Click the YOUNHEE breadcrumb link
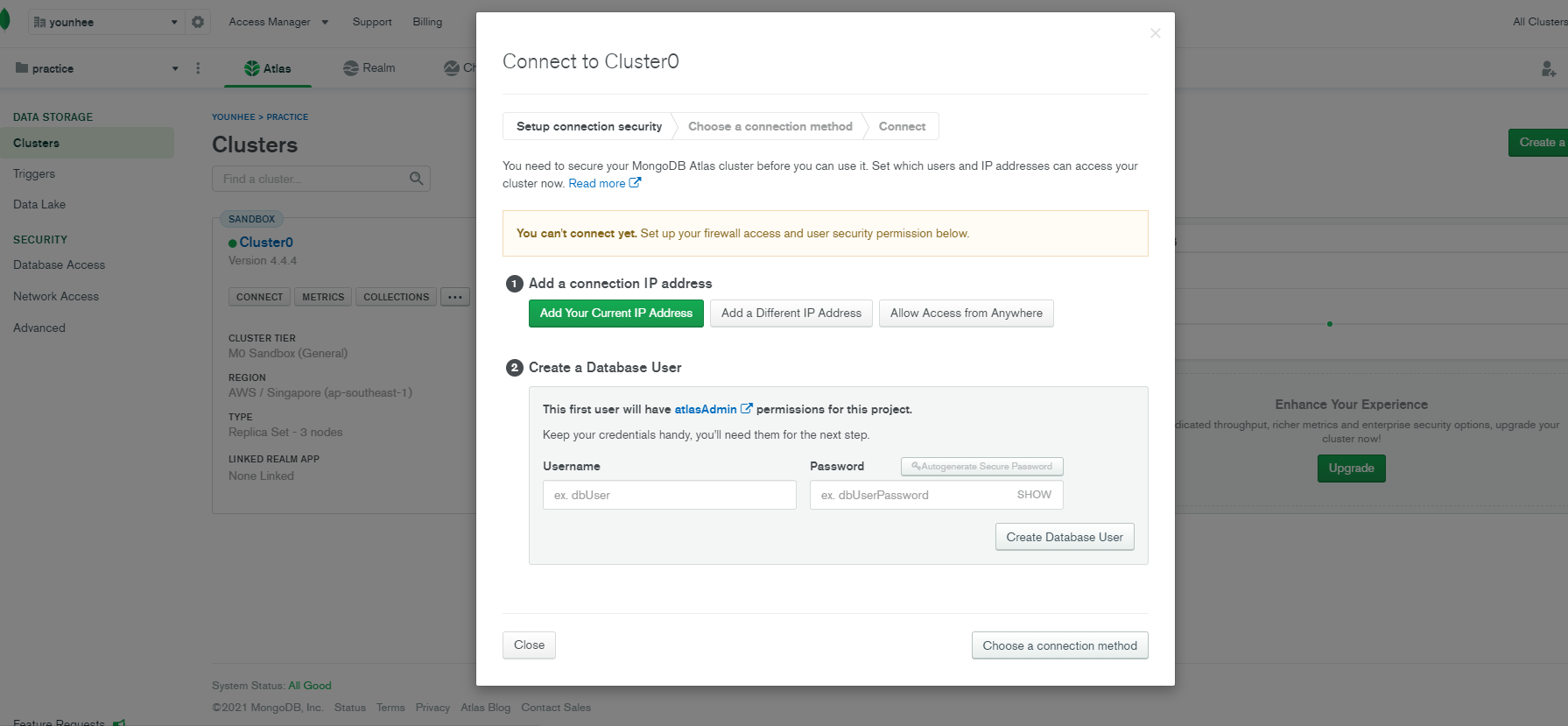Viewport: 1568px width, 726px height. coord(234,116)
